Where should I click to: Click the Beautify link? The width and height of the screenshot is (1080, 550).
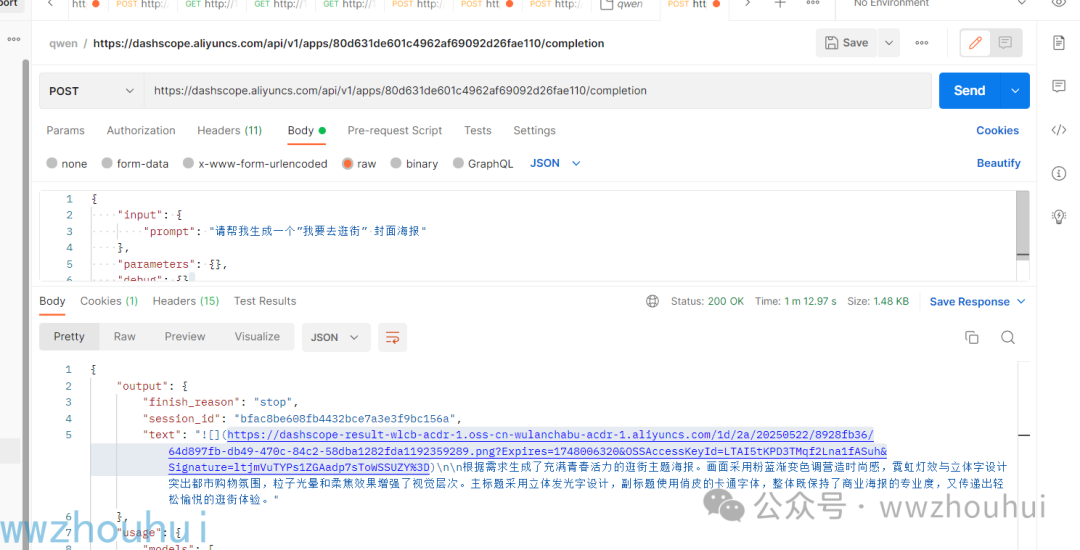(x=999, y=163)
